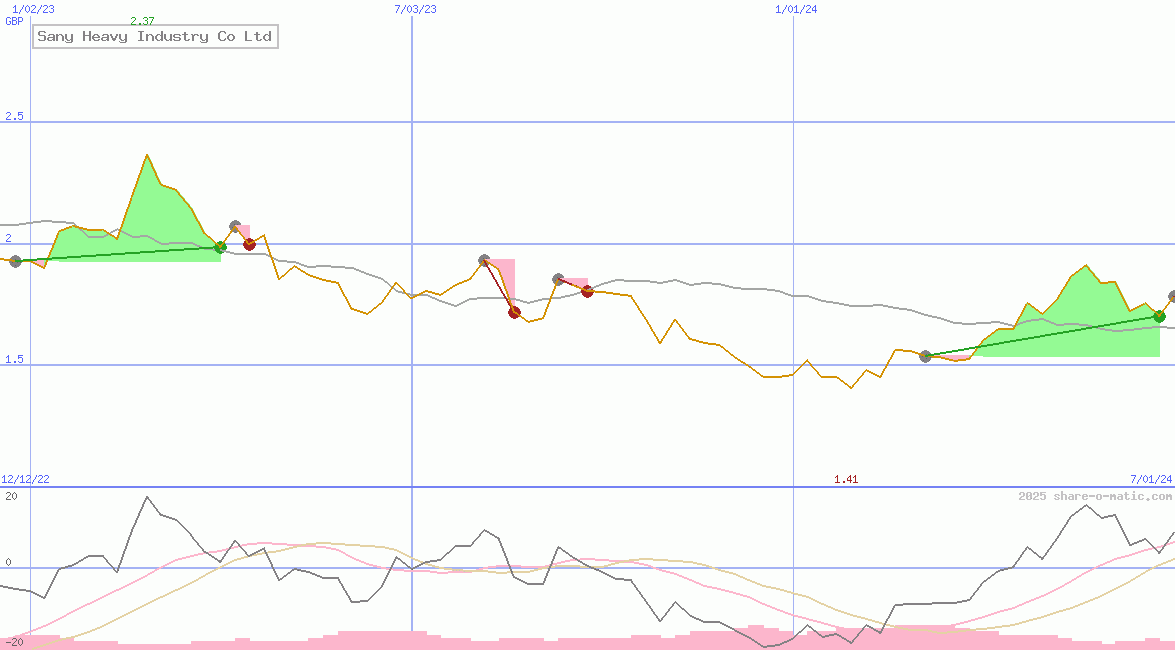Click green marker ending the final green trend line

point(1159,316)
